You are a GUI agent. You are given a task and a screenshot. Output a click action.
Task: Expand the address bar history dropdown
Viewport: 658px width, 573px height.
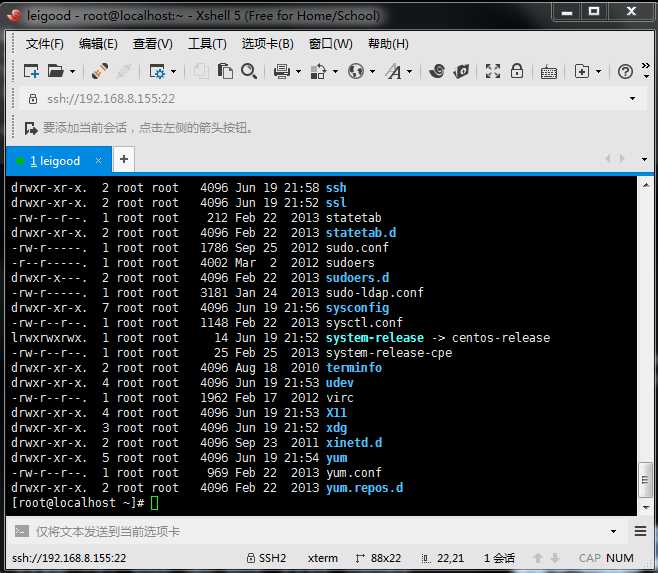click(632, 99)
